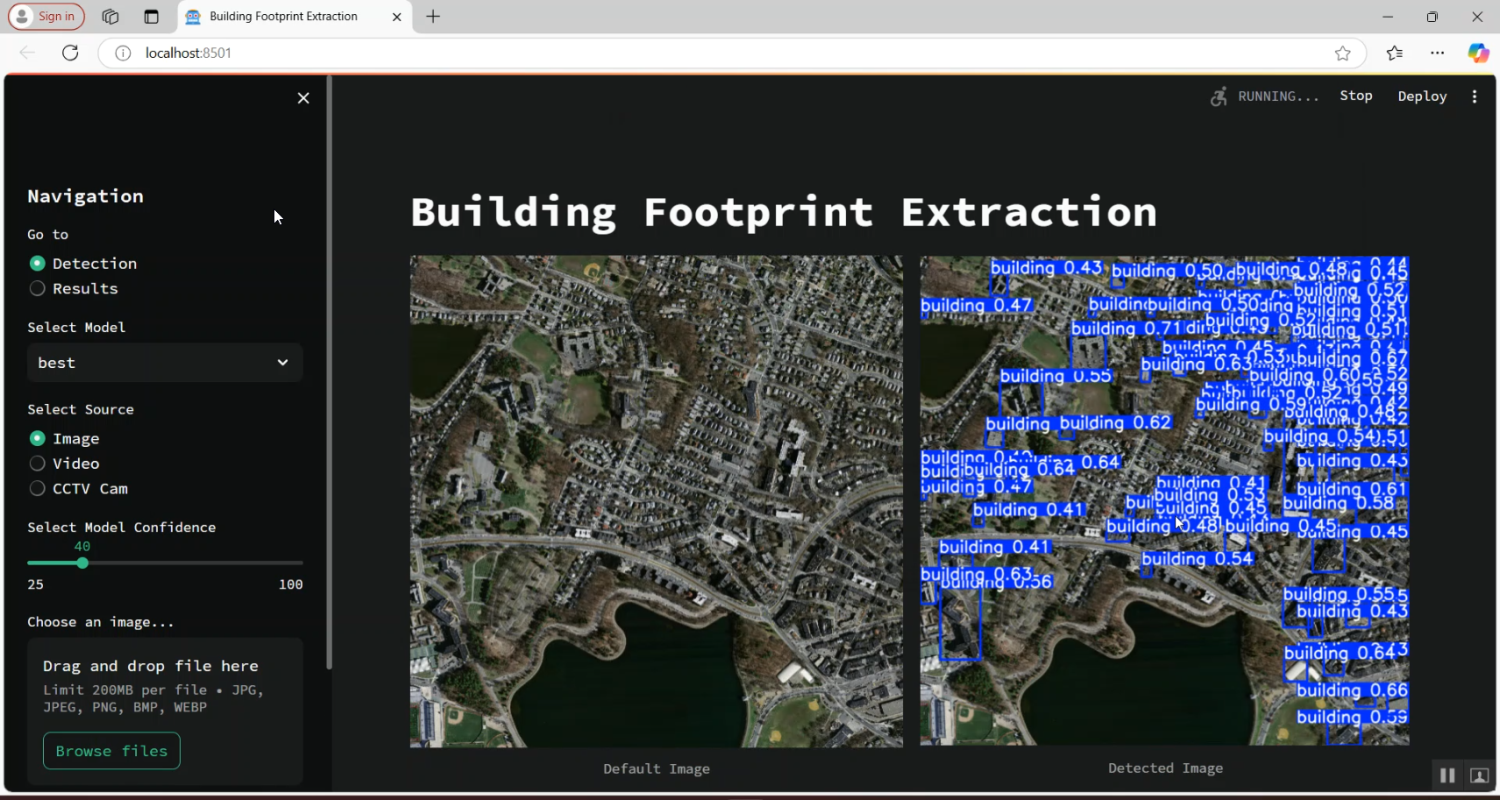Pause the screen recording with the pause icon

[x=1447, y=774]
